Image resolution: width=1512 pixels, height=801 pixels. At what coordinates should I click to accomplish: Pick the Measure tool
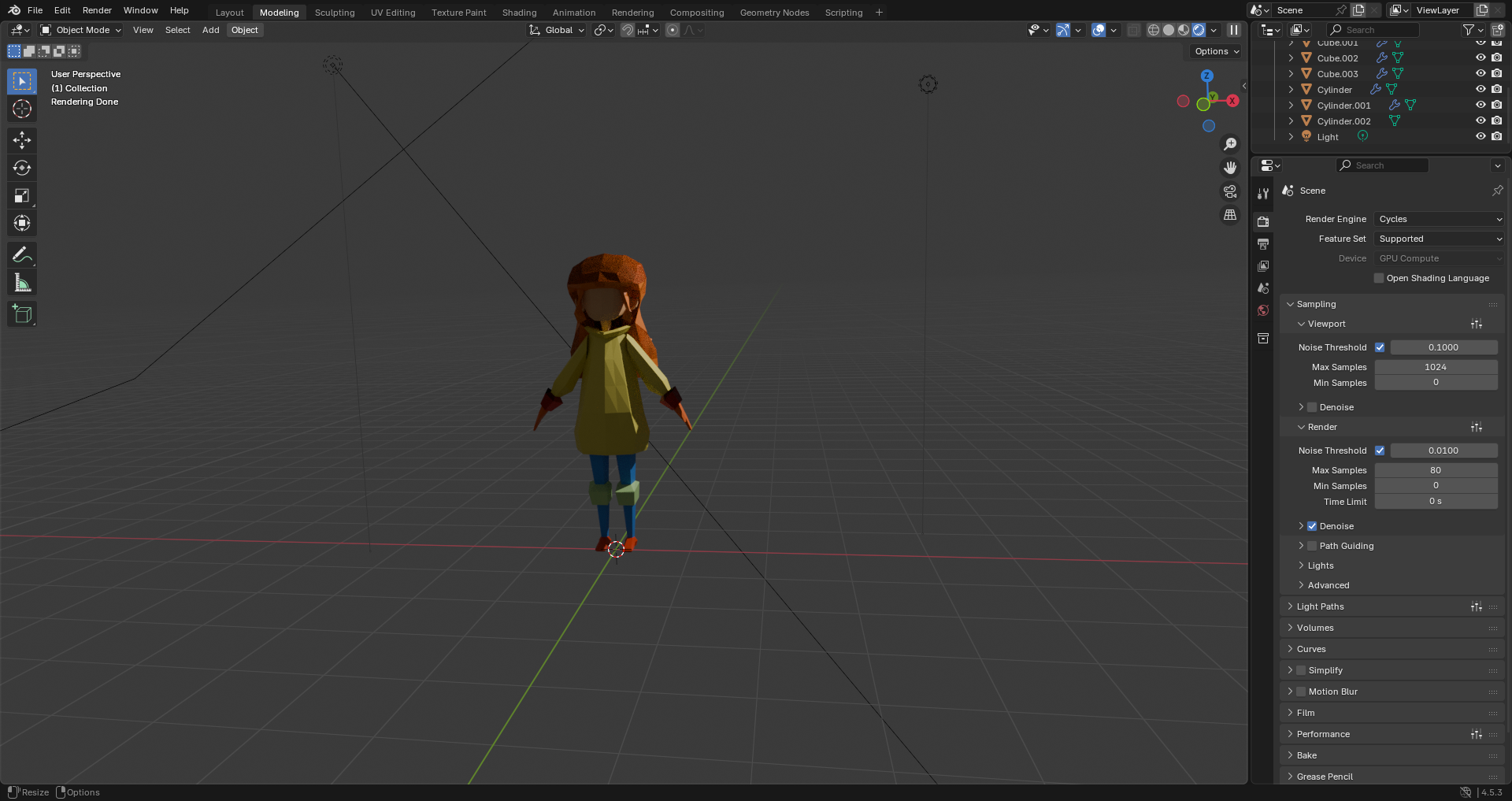pyautogui.click(x=22, y=283)
